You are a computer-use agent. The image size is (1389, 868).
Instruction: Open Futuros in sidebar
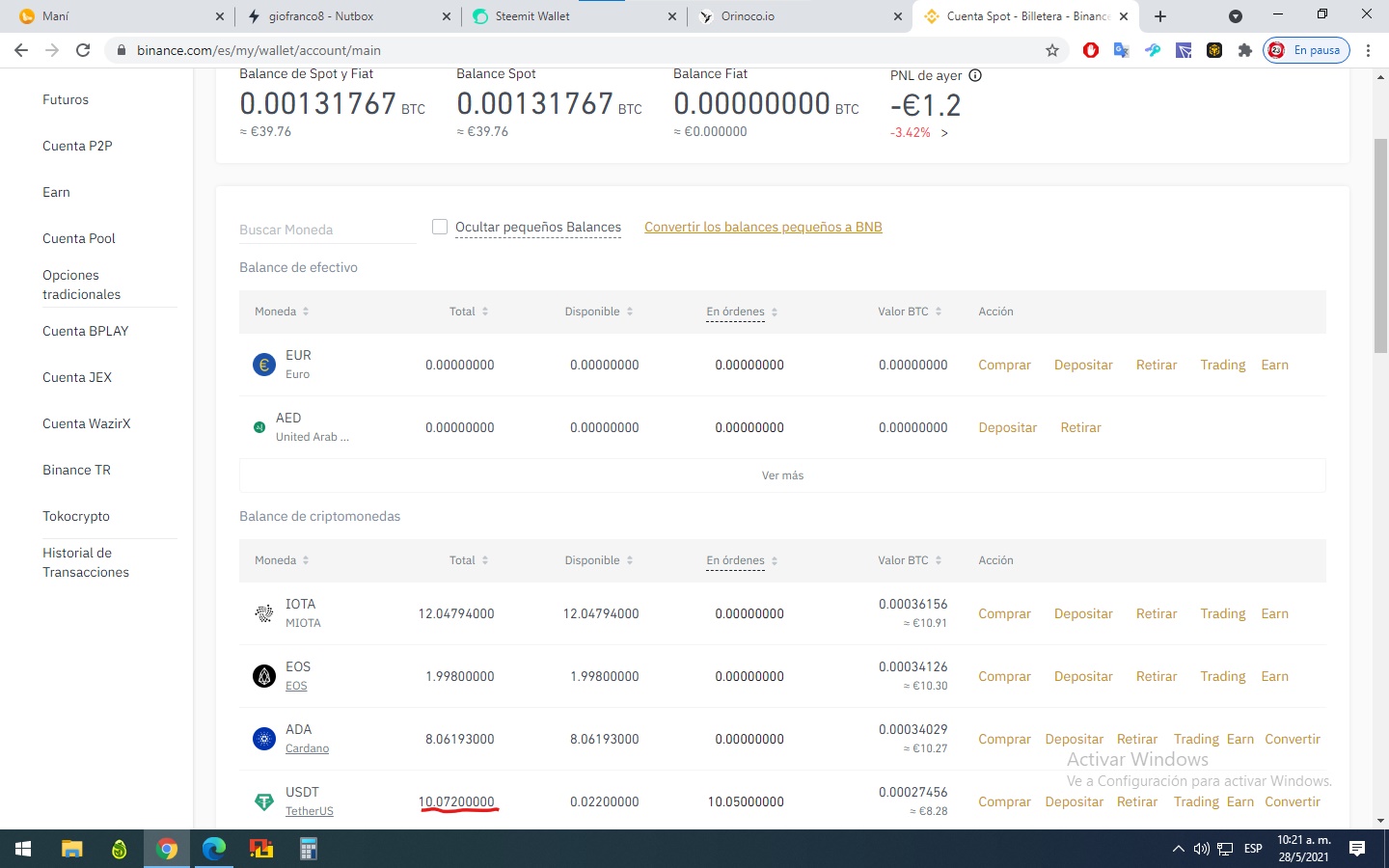click(x=66, y=99)
